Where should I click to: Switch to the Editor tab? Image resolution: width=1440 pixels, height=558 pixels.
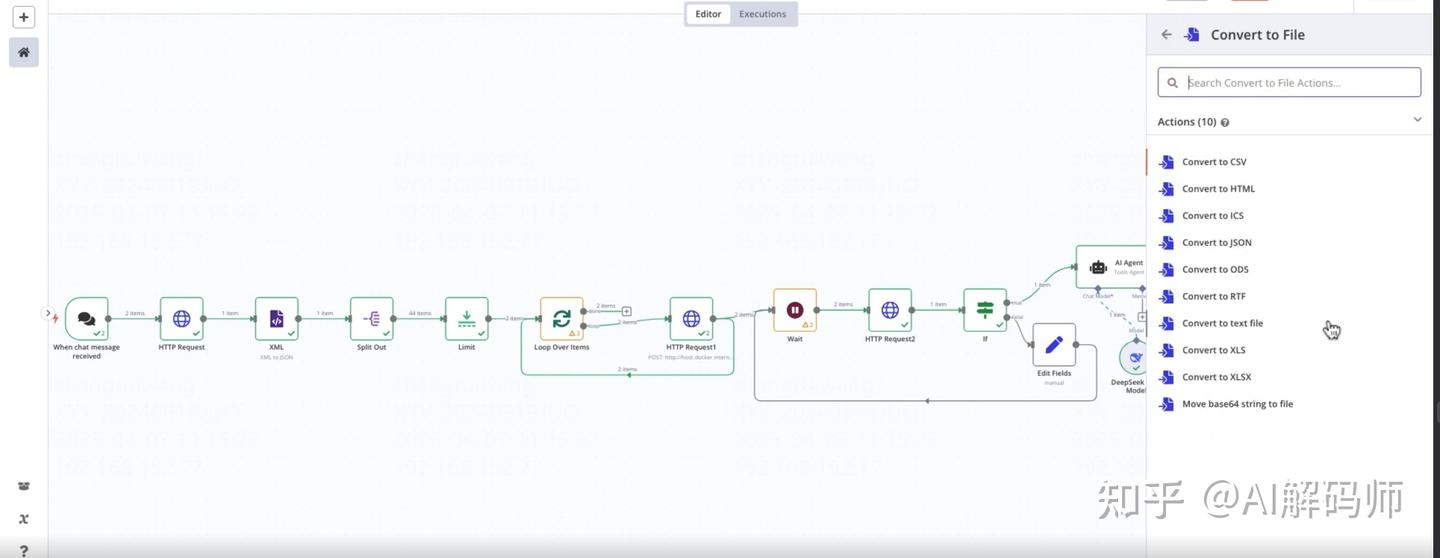pos(708,14)
